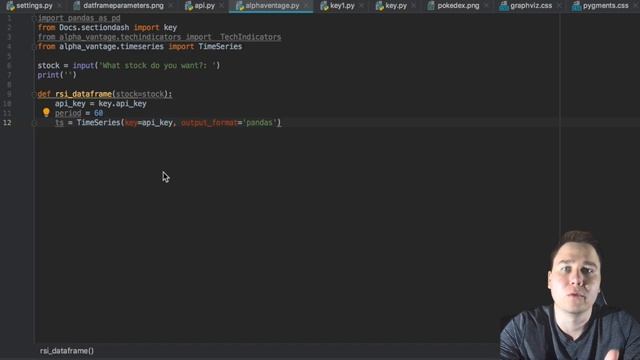The height and width of the screenshot is (360, 640).
Task: Click the 'pandas' string literal
Action: click(260, 122)
